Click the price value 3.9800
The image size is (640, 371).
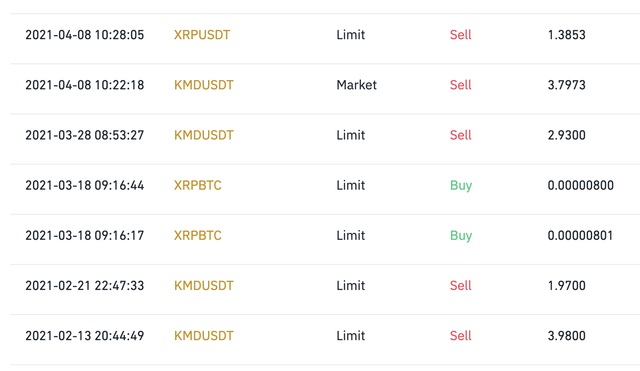pyautogui.click(x=567, y=336)
